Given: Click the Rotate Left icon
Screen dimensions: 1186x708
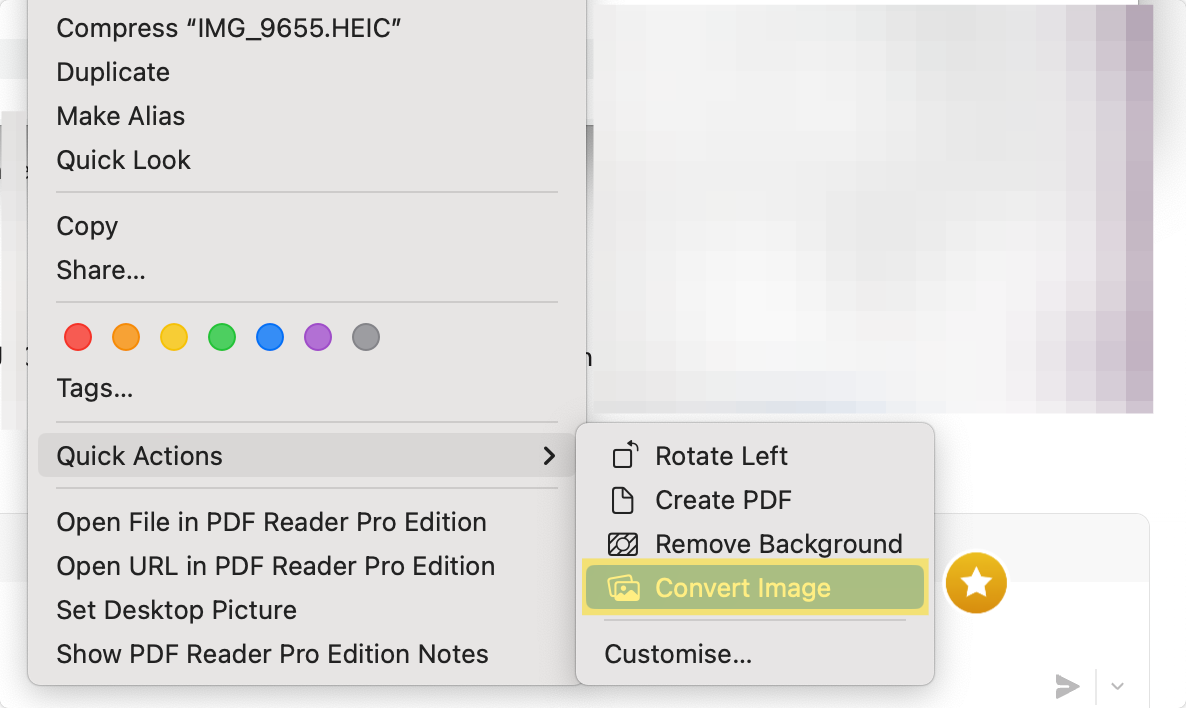Looking at the screenshot, I should pyautogui.click(x=625, y=455).
